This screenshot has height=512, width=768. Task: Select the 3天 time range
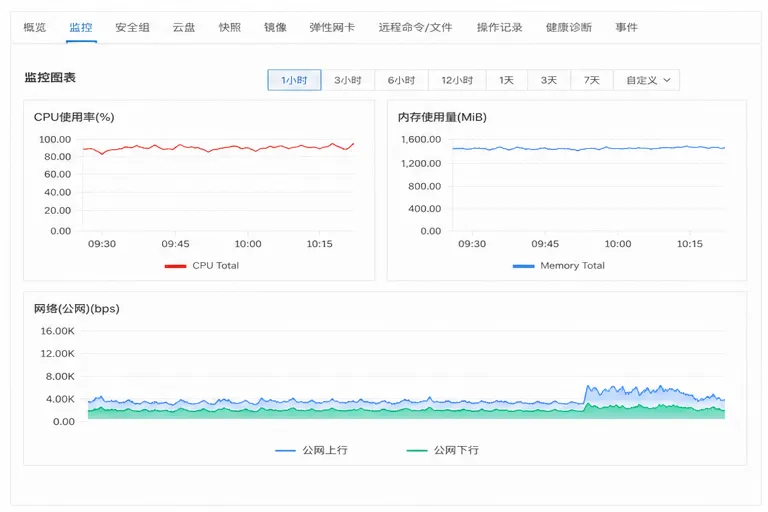[549, 80]
